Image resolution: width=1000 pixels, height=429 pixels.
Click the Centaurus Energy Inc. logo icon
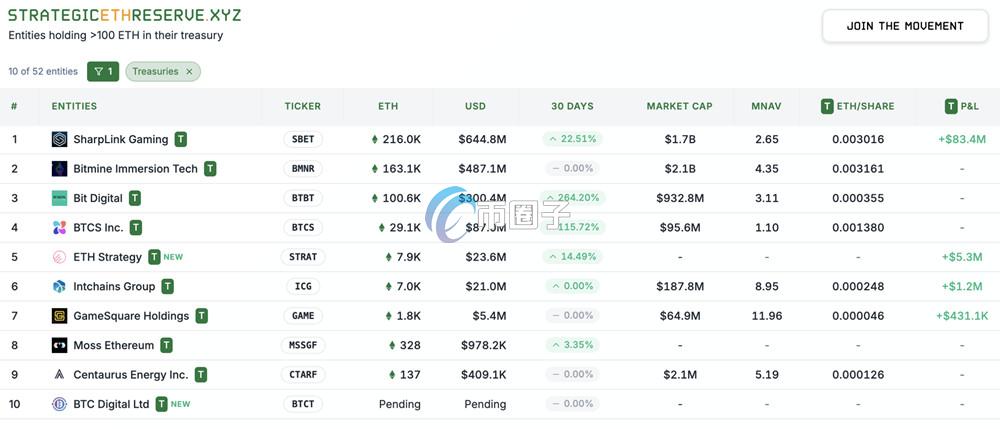click(x=59, y=375)
